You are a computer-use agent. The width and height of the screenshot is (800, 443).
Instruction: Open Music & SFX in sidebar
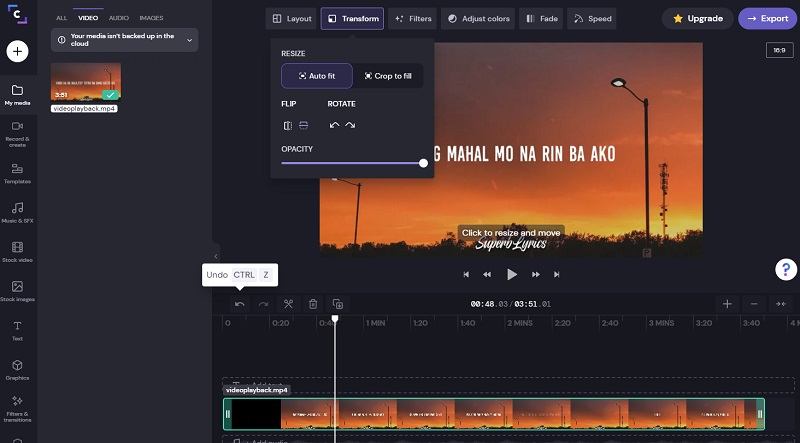[17, 212]
